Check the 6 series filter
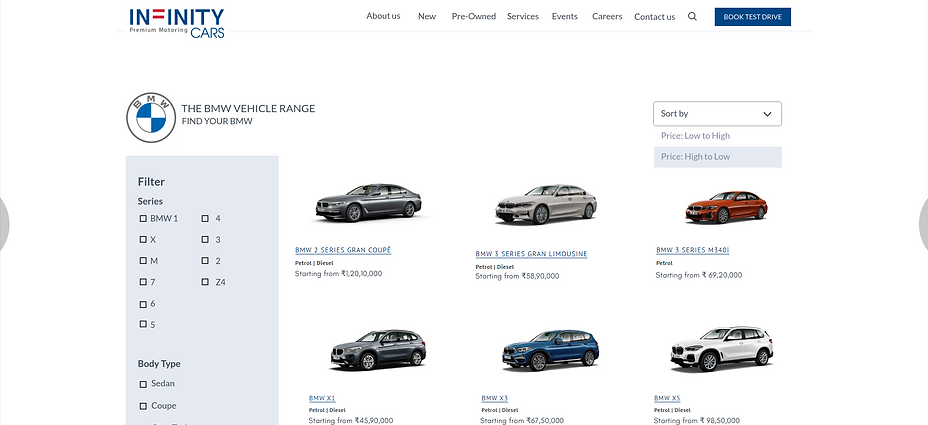This screenshot has height=425, width=928. (143, 304)
